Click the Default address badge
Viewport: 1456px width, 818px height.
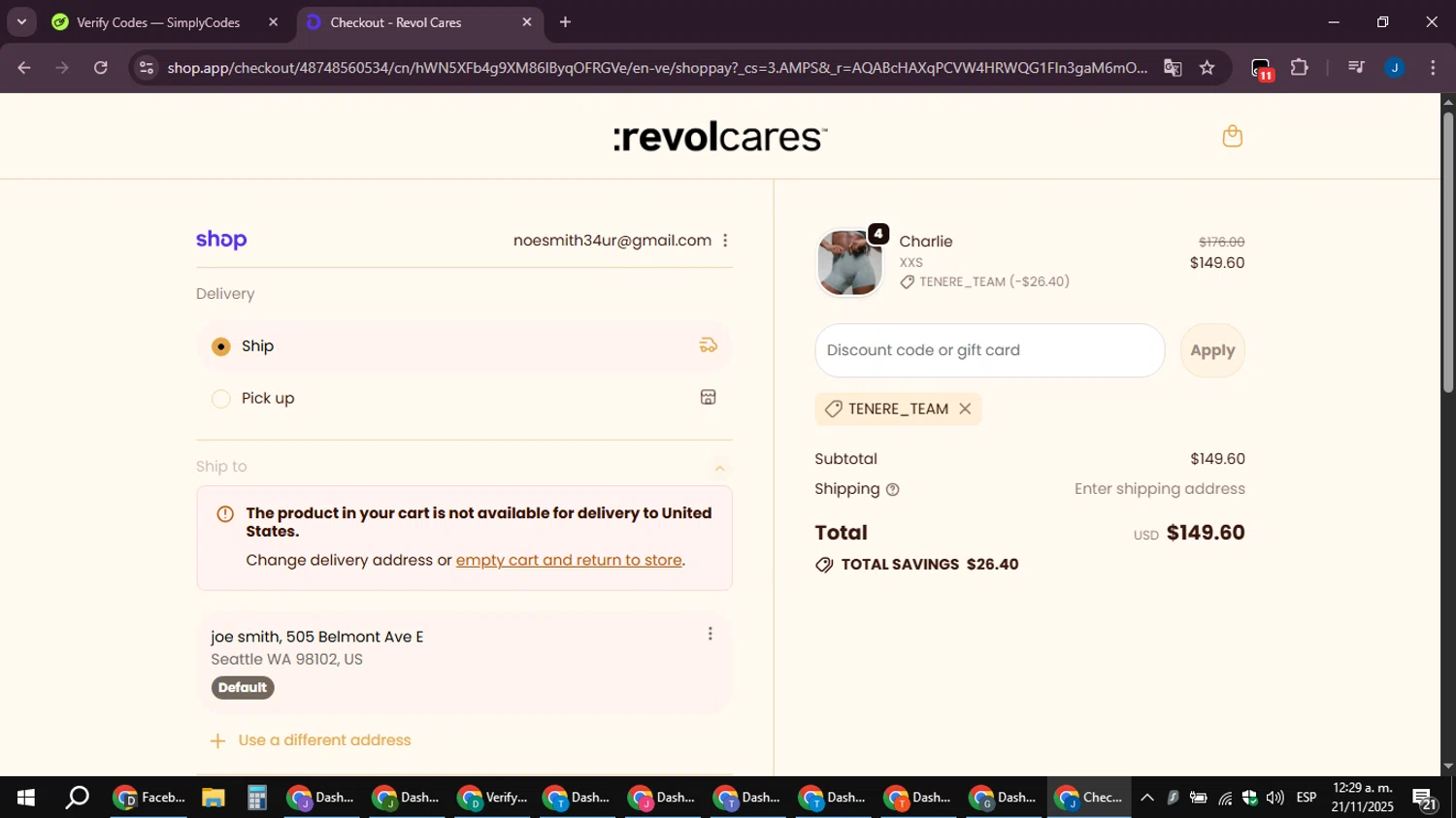pos(243,688)
